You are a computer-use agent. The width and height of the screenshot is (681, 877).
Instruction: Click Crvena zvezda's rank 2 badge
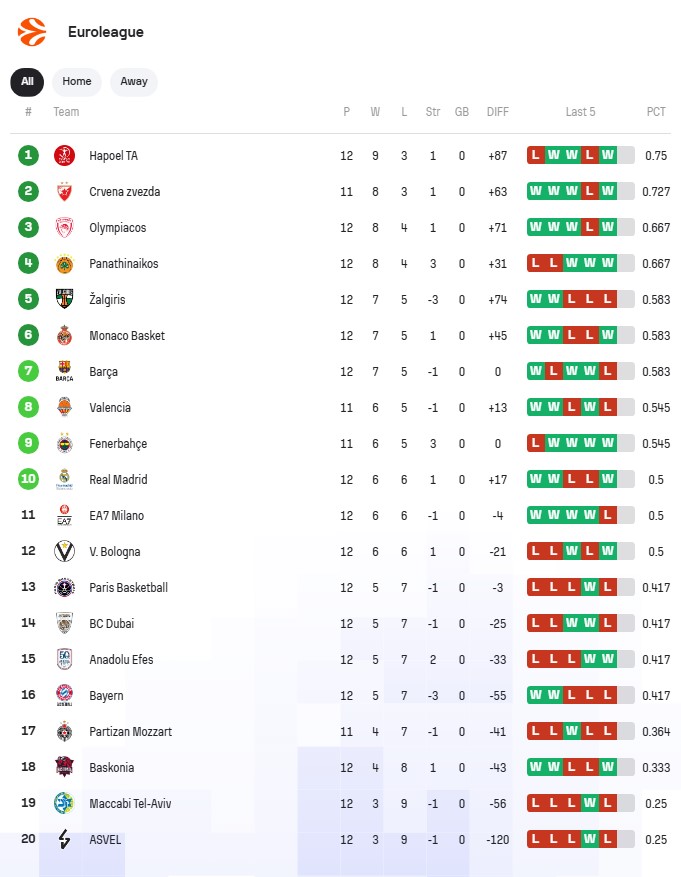coord(28,192)
